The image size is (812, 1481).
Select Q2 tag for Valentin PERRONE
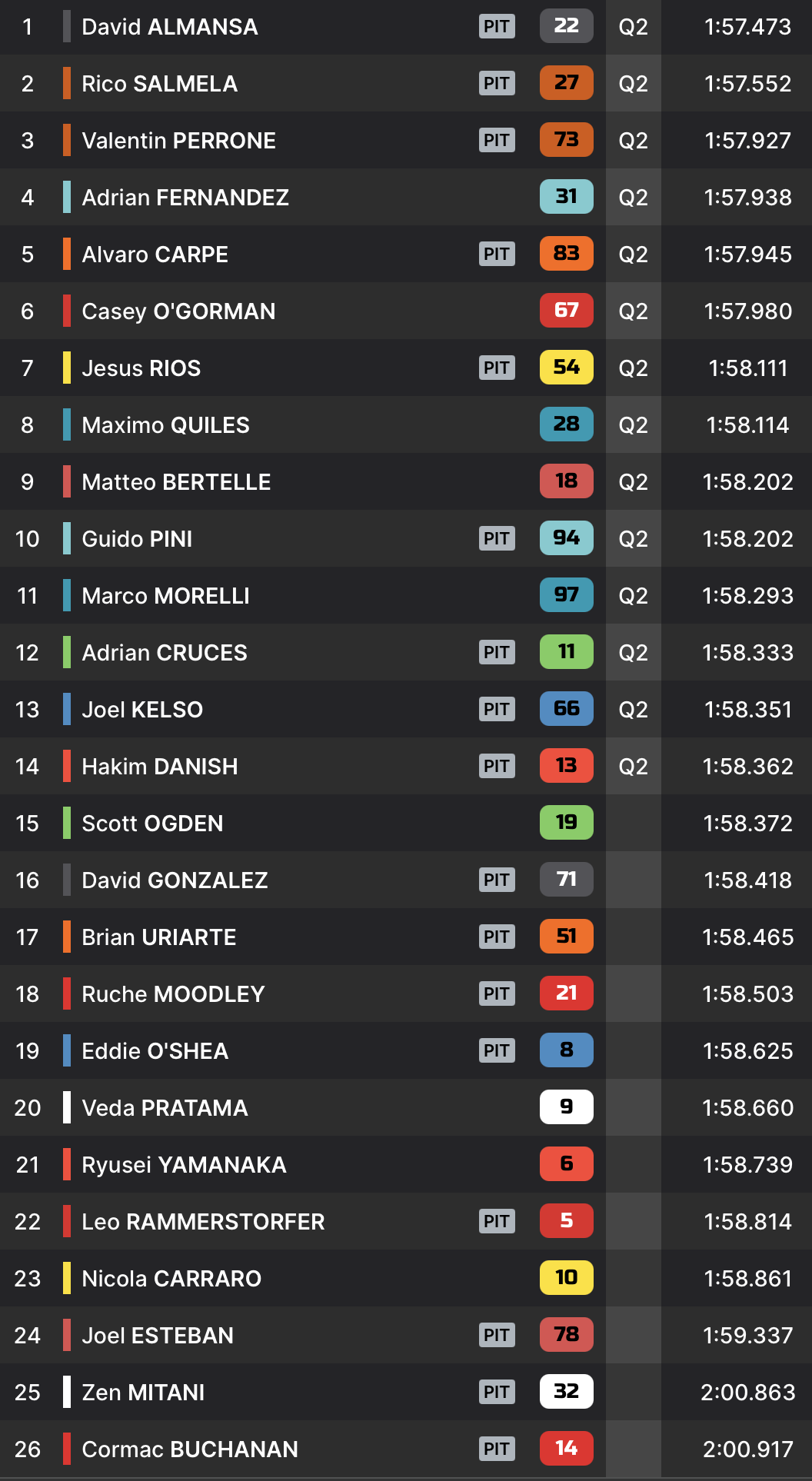click(x=634, y=141)
